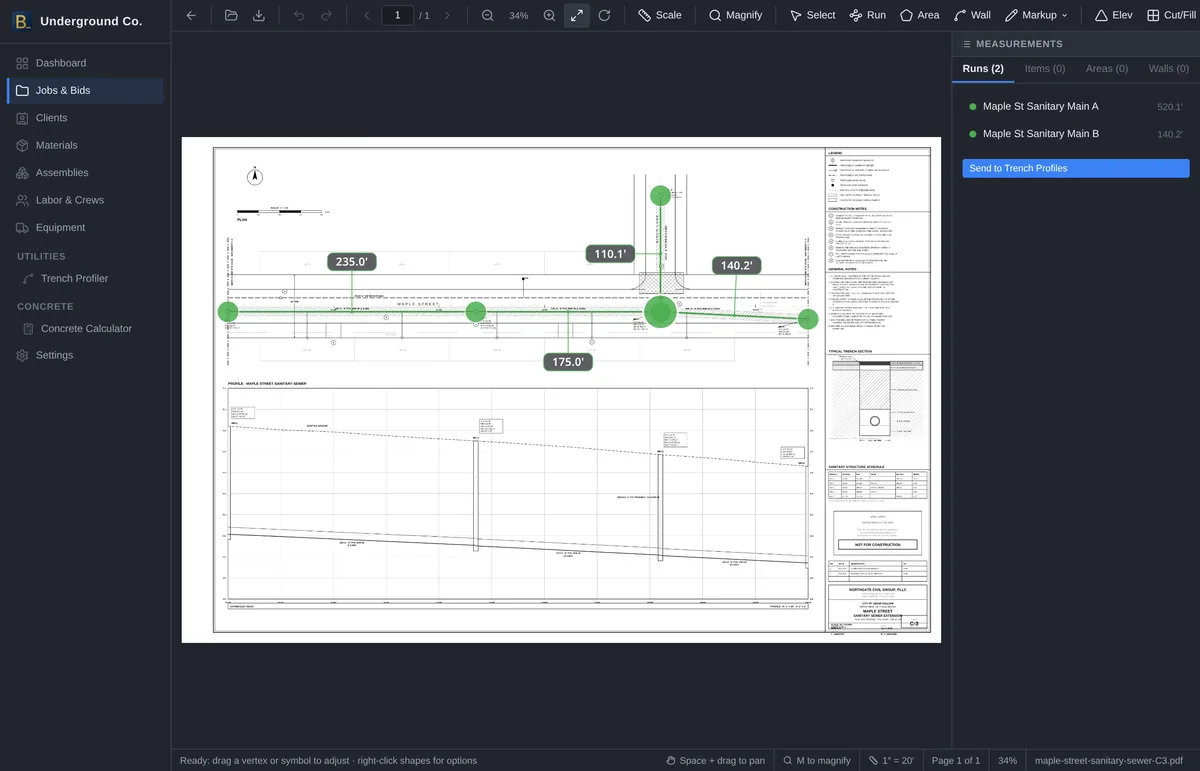Select the Scale tool
The height and width of the screenshot is (771, 1200).
(x=660, y=15)
